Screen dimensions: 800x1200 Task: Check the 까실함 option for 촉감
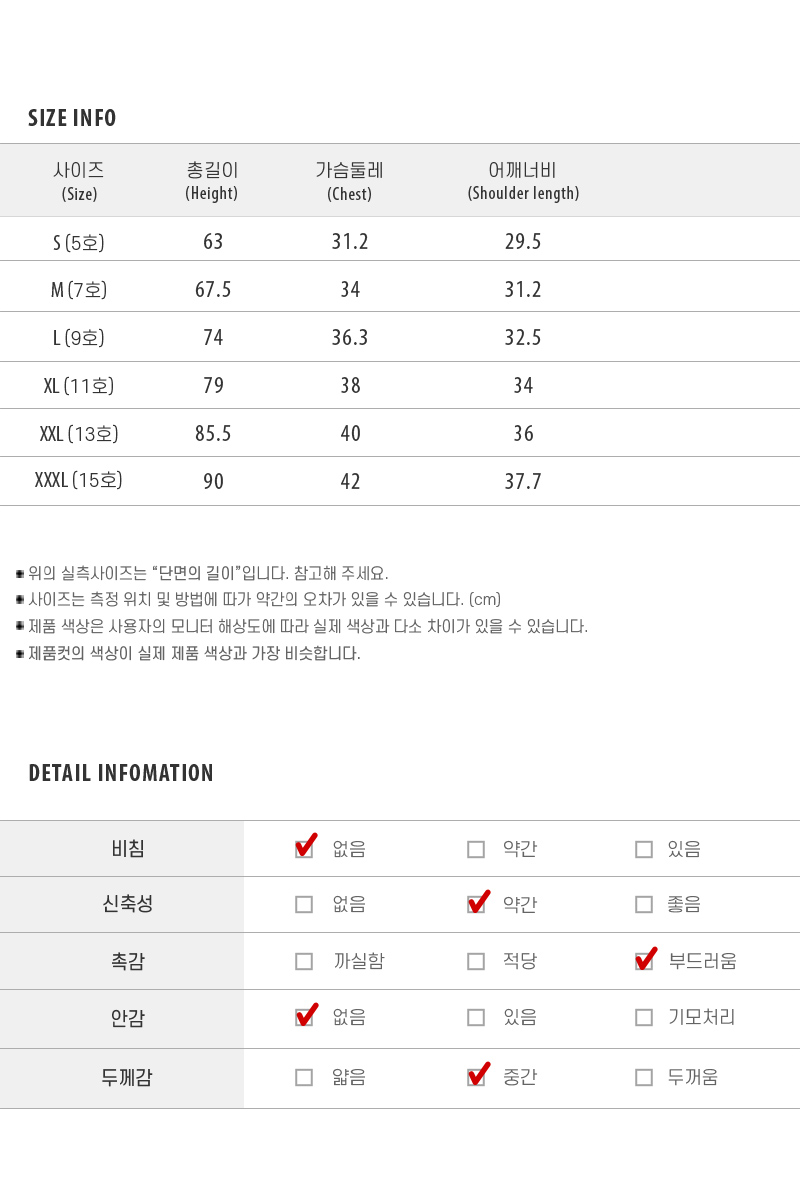coord(304,961)
